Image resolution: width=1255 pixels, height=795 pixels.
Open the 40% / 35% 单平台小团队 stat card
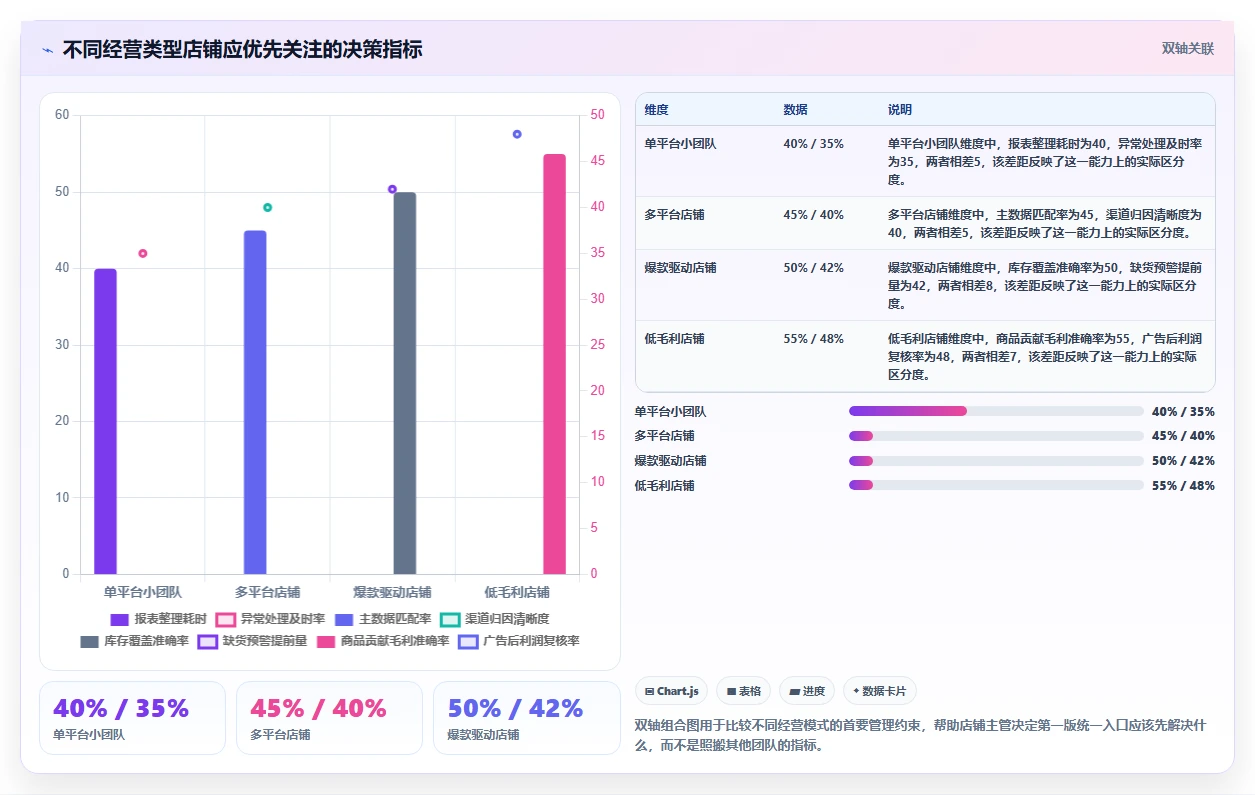click(132, 718)
